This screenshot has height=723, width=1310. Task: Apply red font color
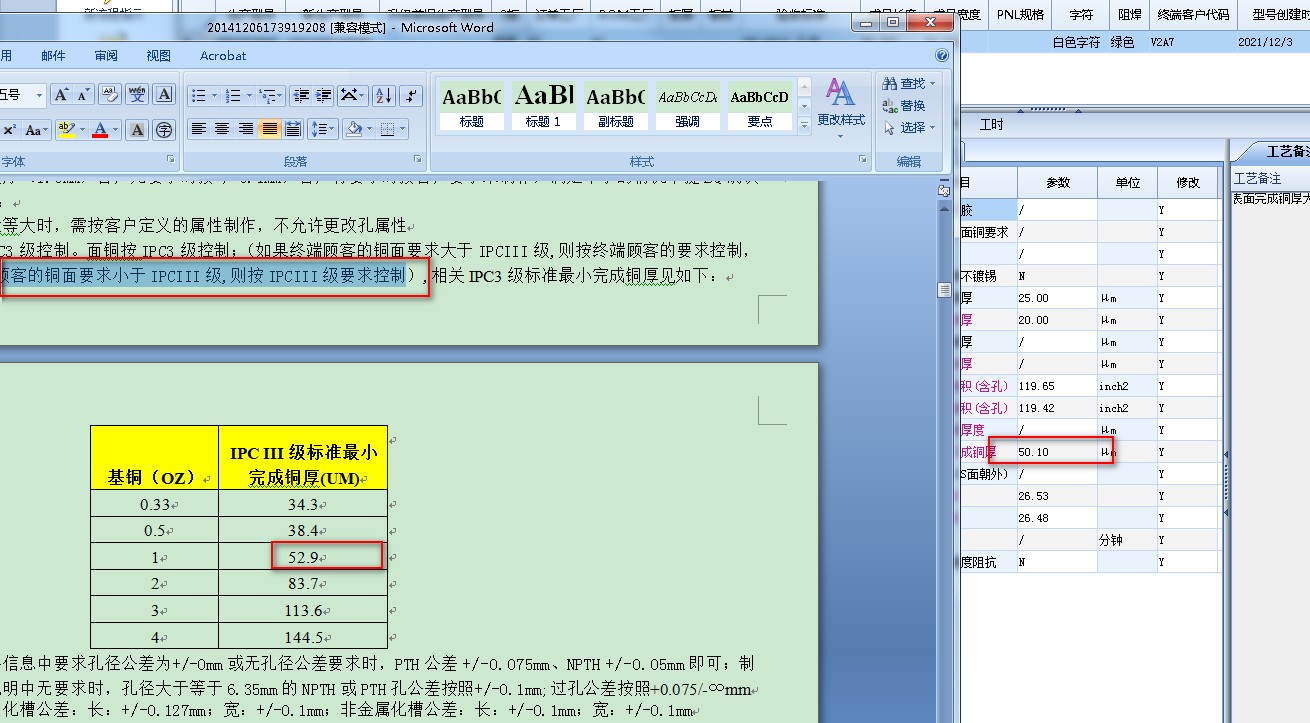pos(100,130)
